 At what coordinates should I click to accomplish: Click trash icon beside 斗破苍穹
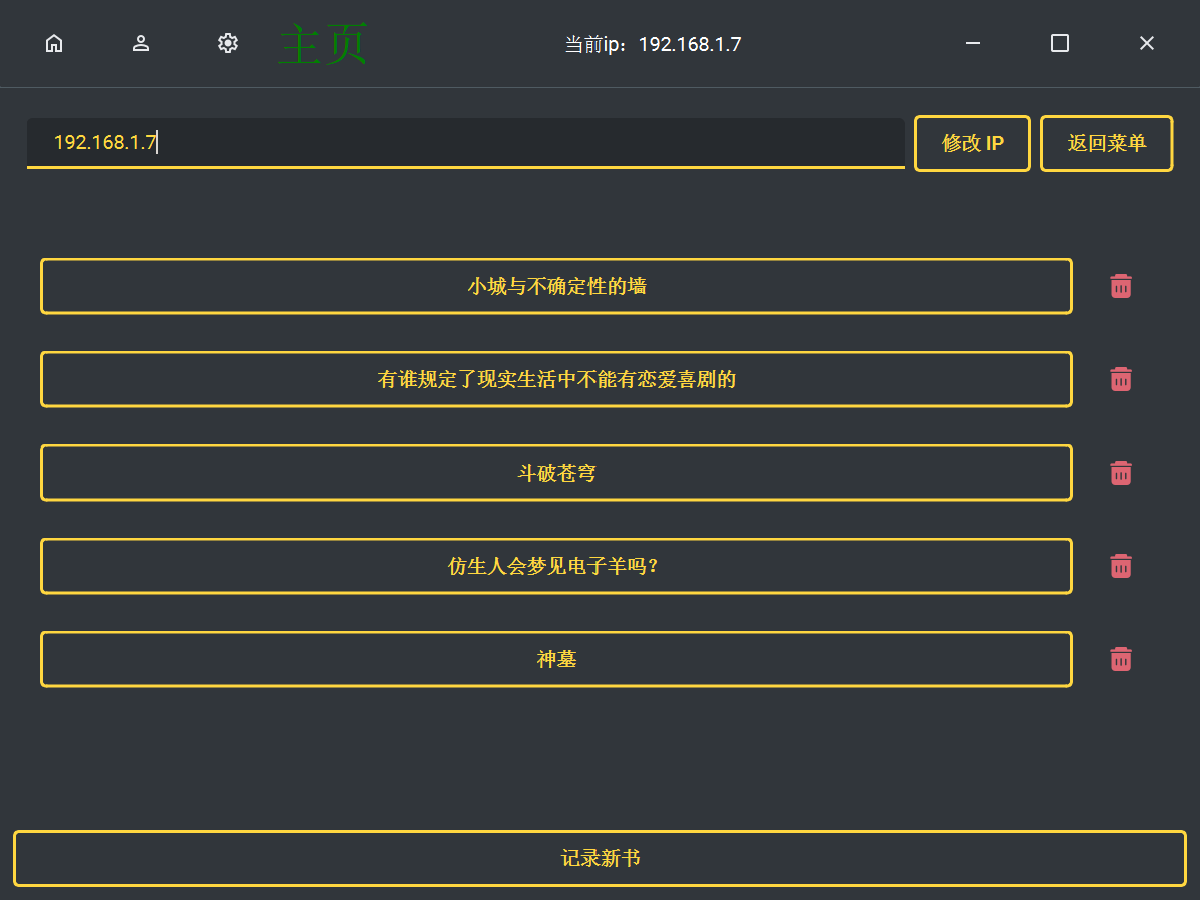pyautogui.click(x=1121, y=473)
